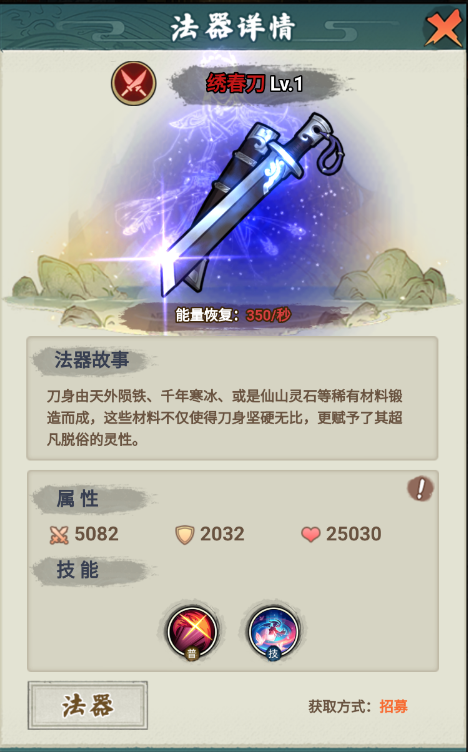
Task: Select the 技能 section header
Action: [x=78, y=570]
